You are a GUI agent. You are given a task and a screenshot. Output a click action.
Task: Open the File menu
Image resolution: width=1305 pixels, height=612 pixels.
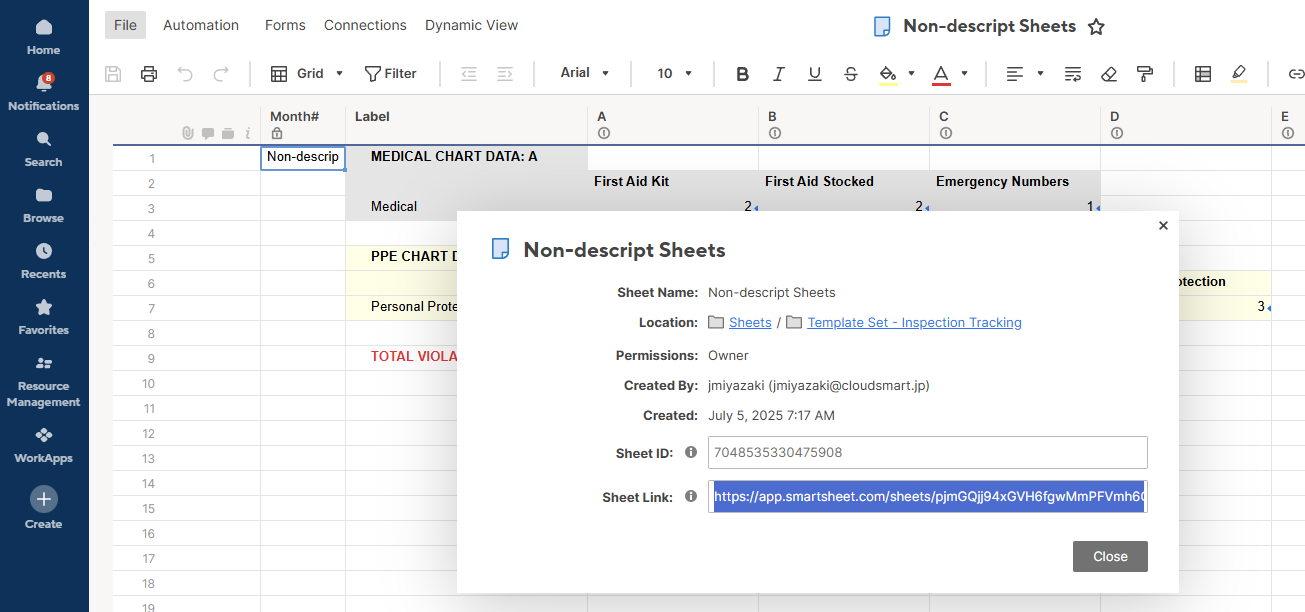point(125,25)
